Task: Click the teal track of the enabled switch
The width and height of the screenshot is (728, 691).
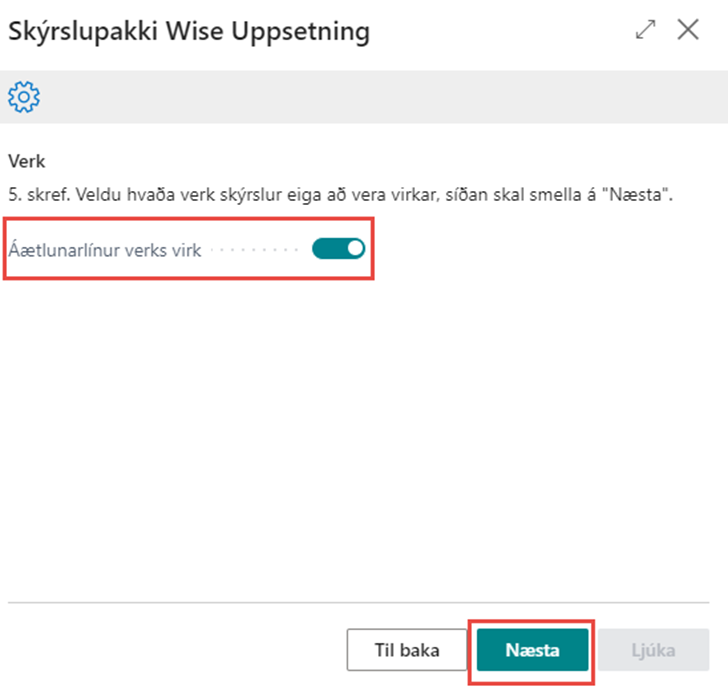Action: coord(327,249)
